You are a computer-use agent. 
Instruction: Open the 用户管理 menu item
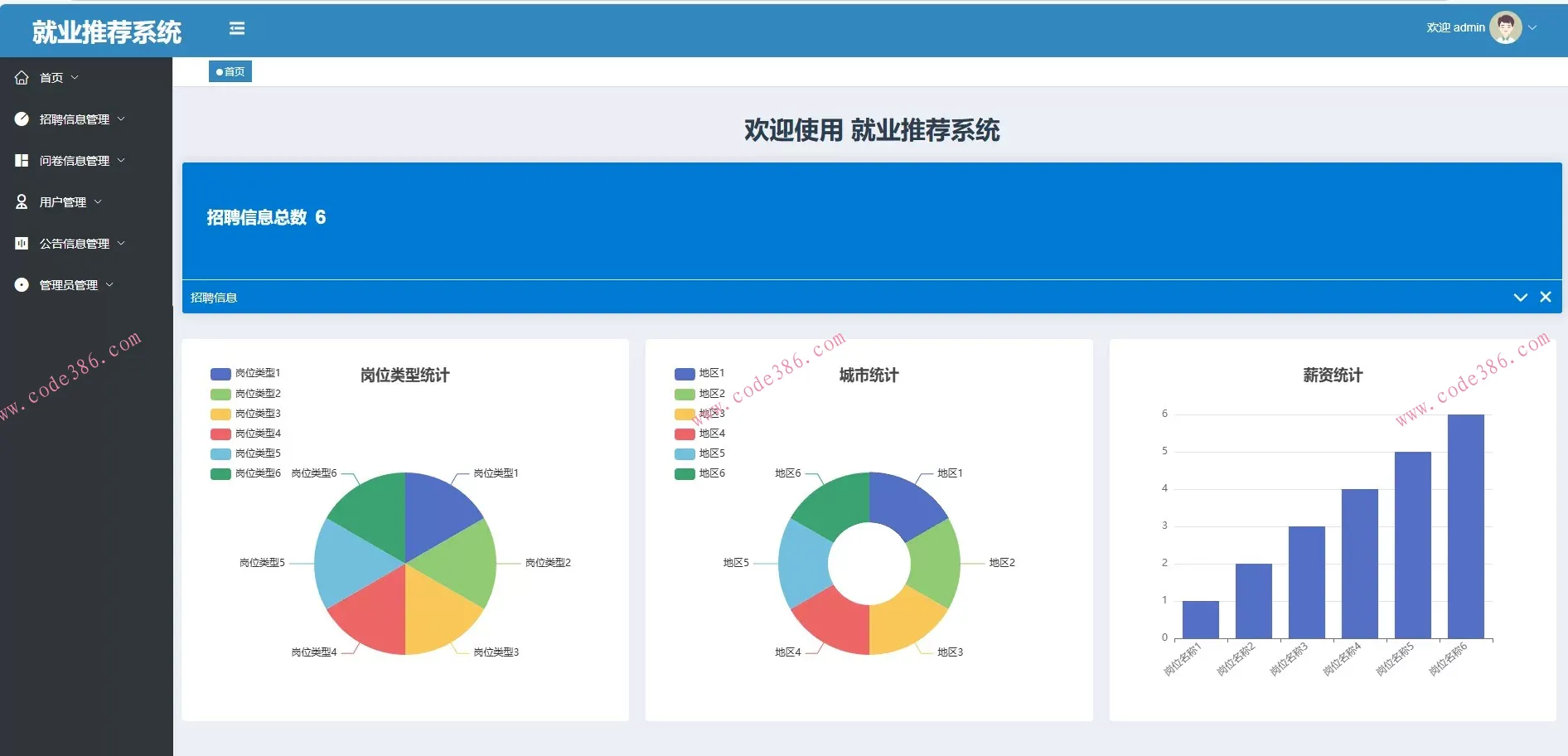tap(63, 202)
